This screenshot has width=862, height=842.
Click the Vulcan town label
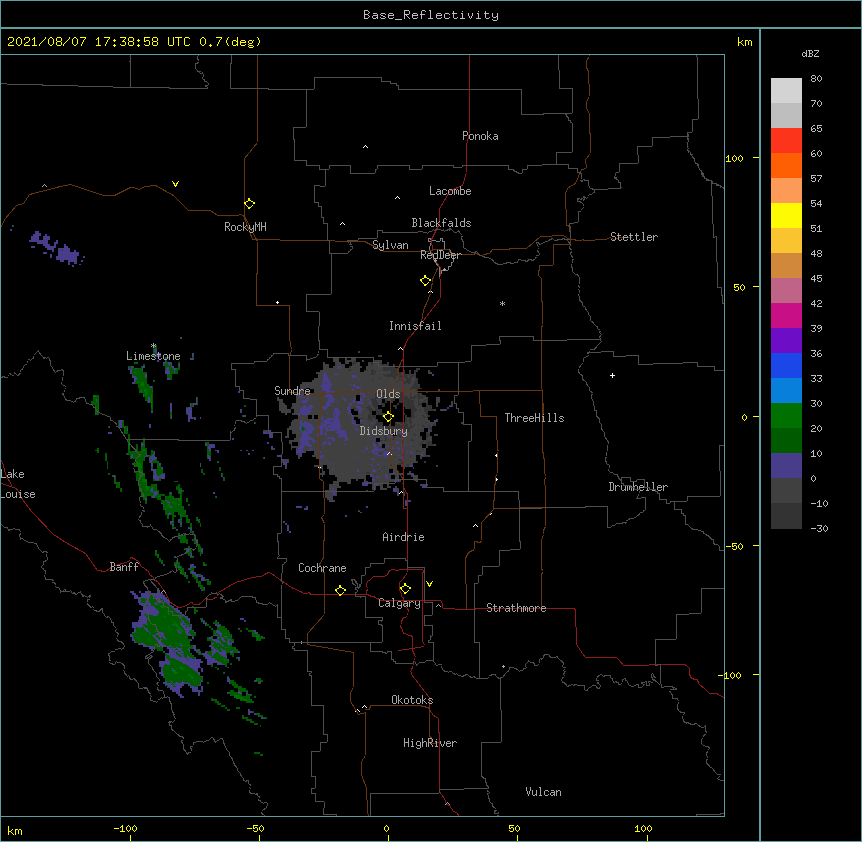[x=543, y=792]
